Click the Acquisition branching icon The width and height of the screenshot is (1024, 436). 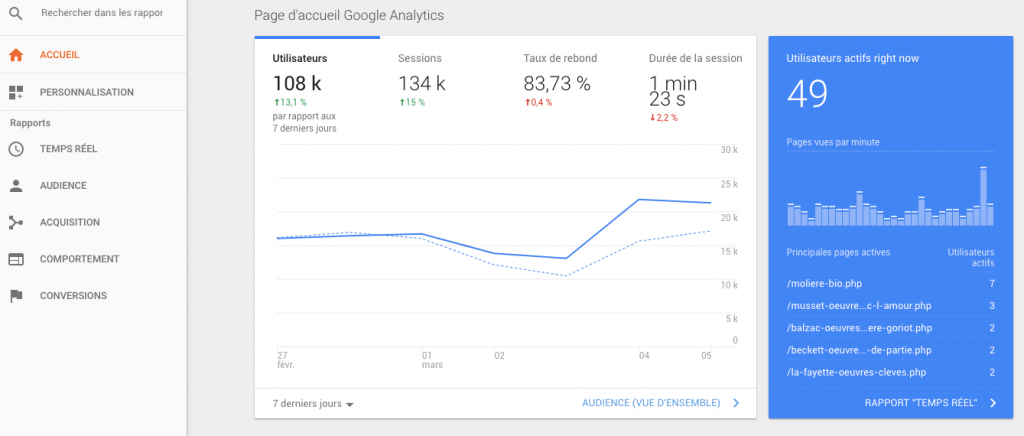[15, 223]
